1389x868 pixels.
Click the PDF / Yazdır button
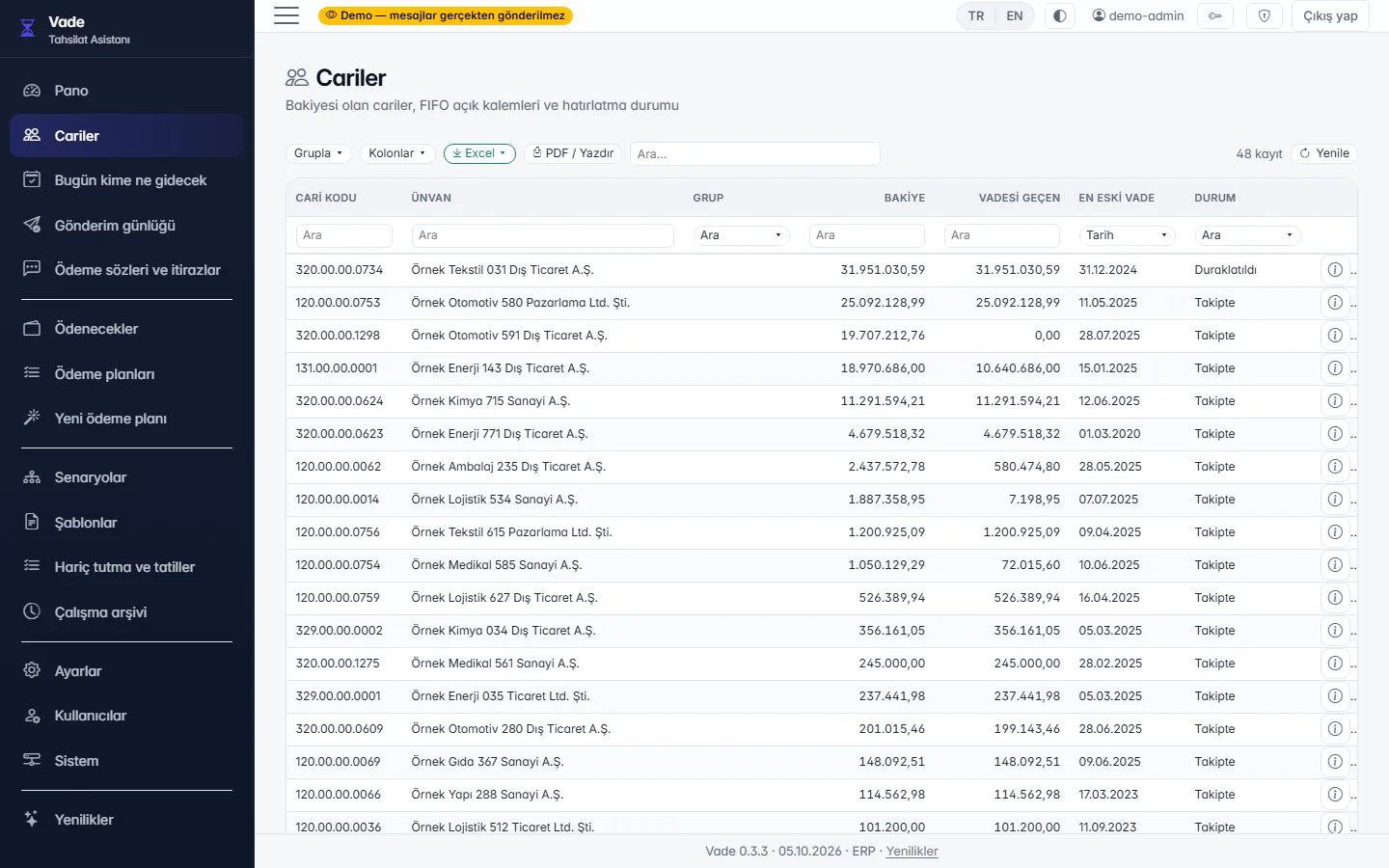pyautogui.click(x=573, y=153)
